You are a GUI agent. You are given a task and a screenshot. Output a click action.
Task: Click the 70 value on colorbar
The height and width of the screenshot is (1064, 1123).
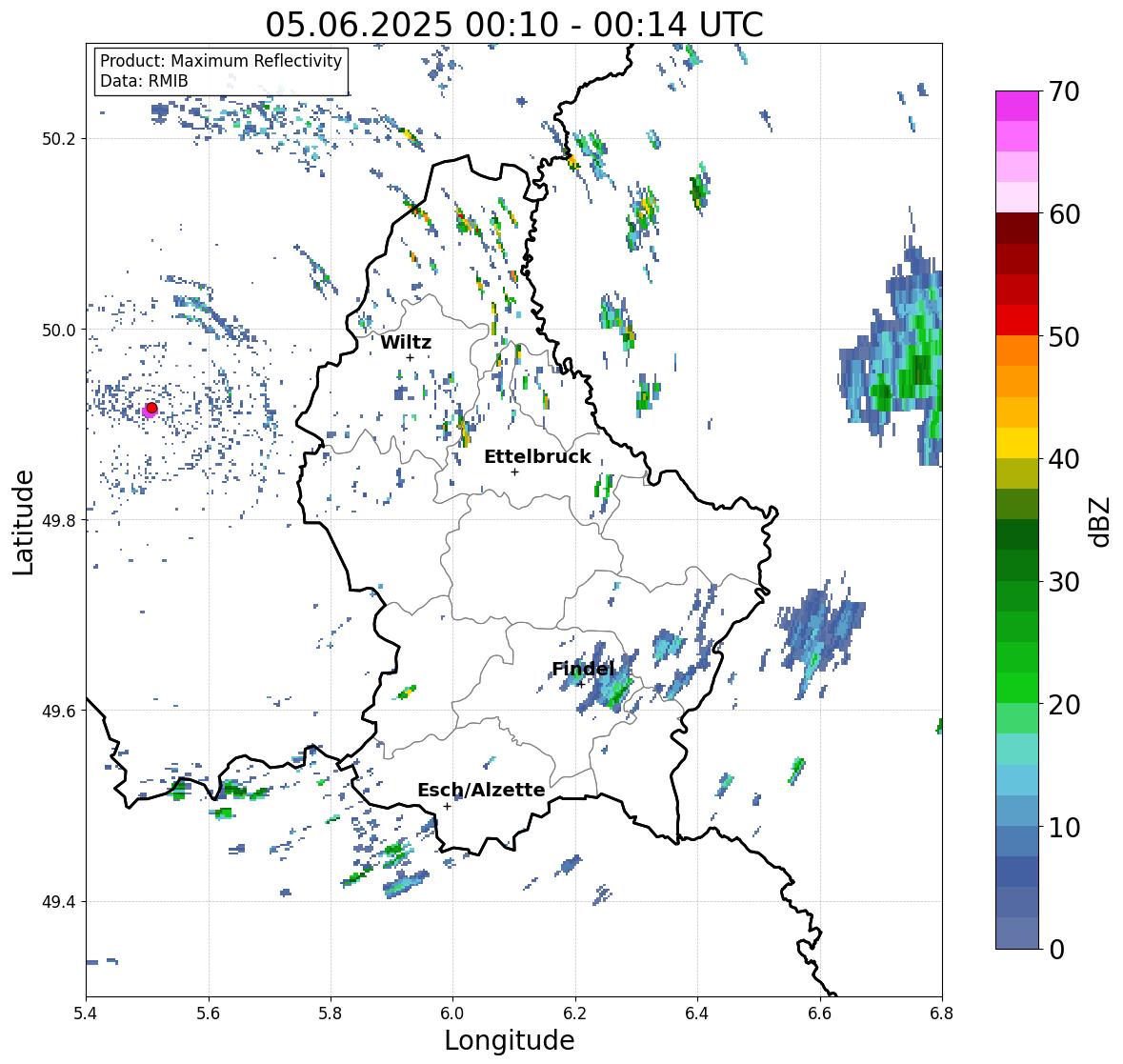[1064, 91]
